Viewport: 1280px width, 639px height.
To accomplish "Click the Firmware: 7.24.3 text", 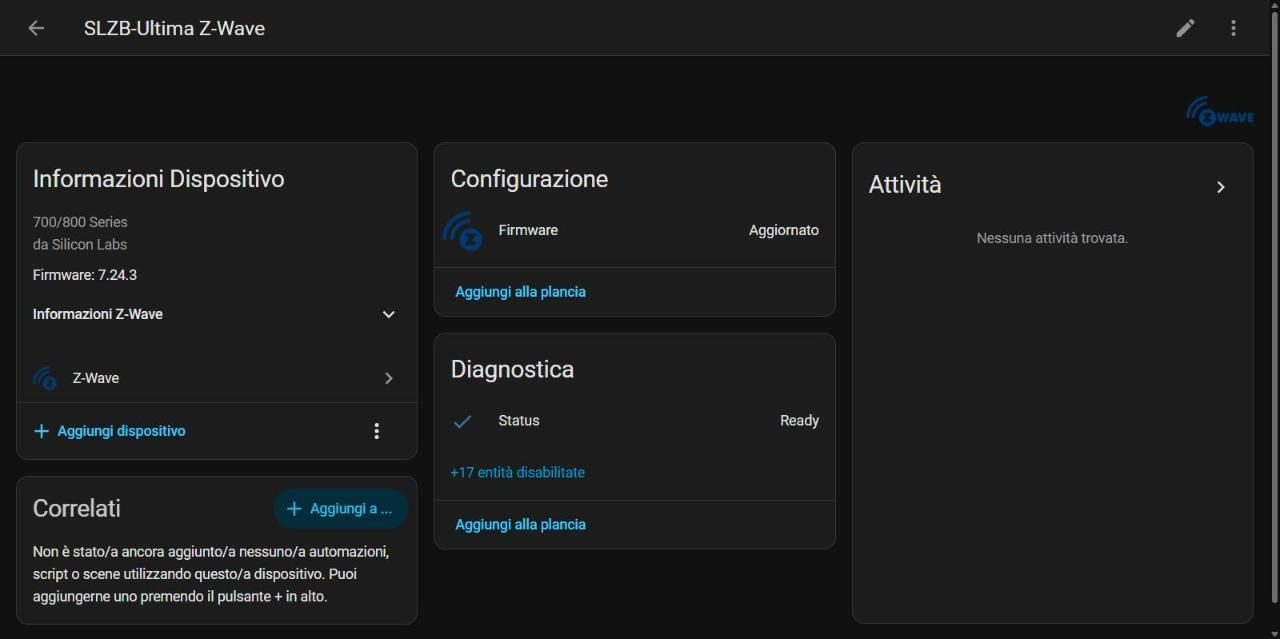I will click(85, 275).
